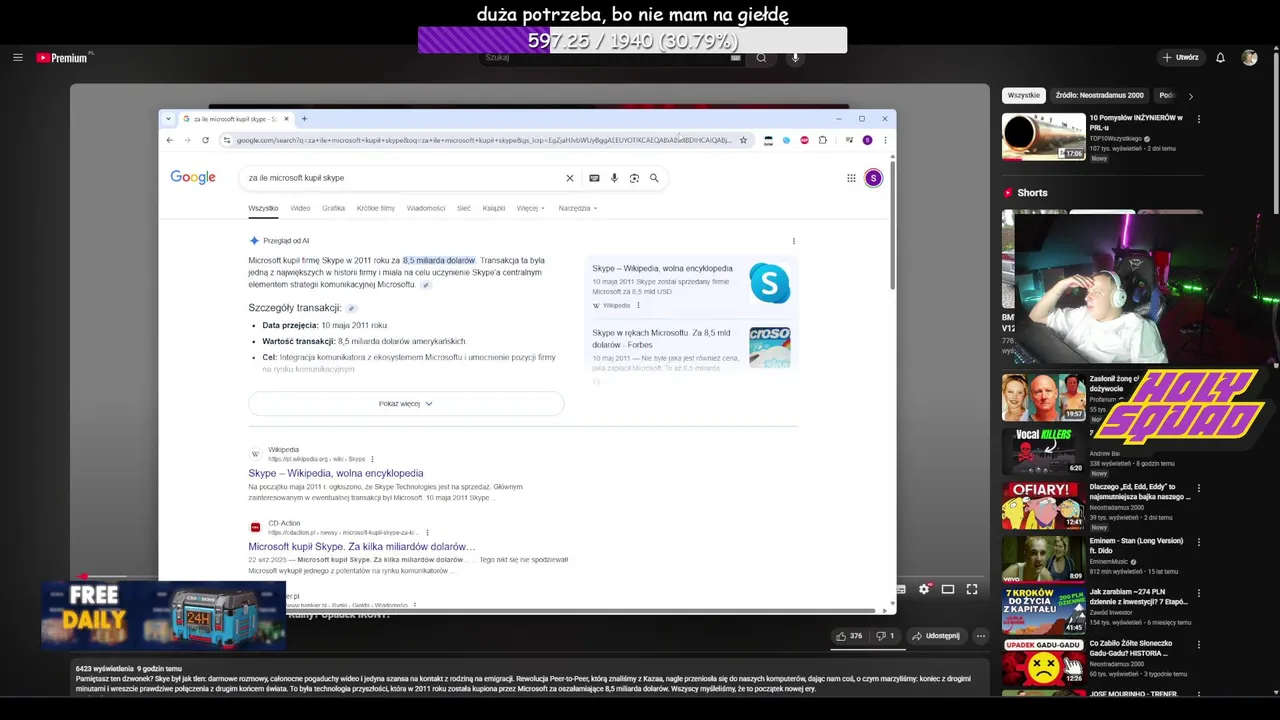Image resolution: width=1280 pixels, height=720 pixels.
Task: Open the Chrome three-dot menu
Action: (x=884, y=140)
